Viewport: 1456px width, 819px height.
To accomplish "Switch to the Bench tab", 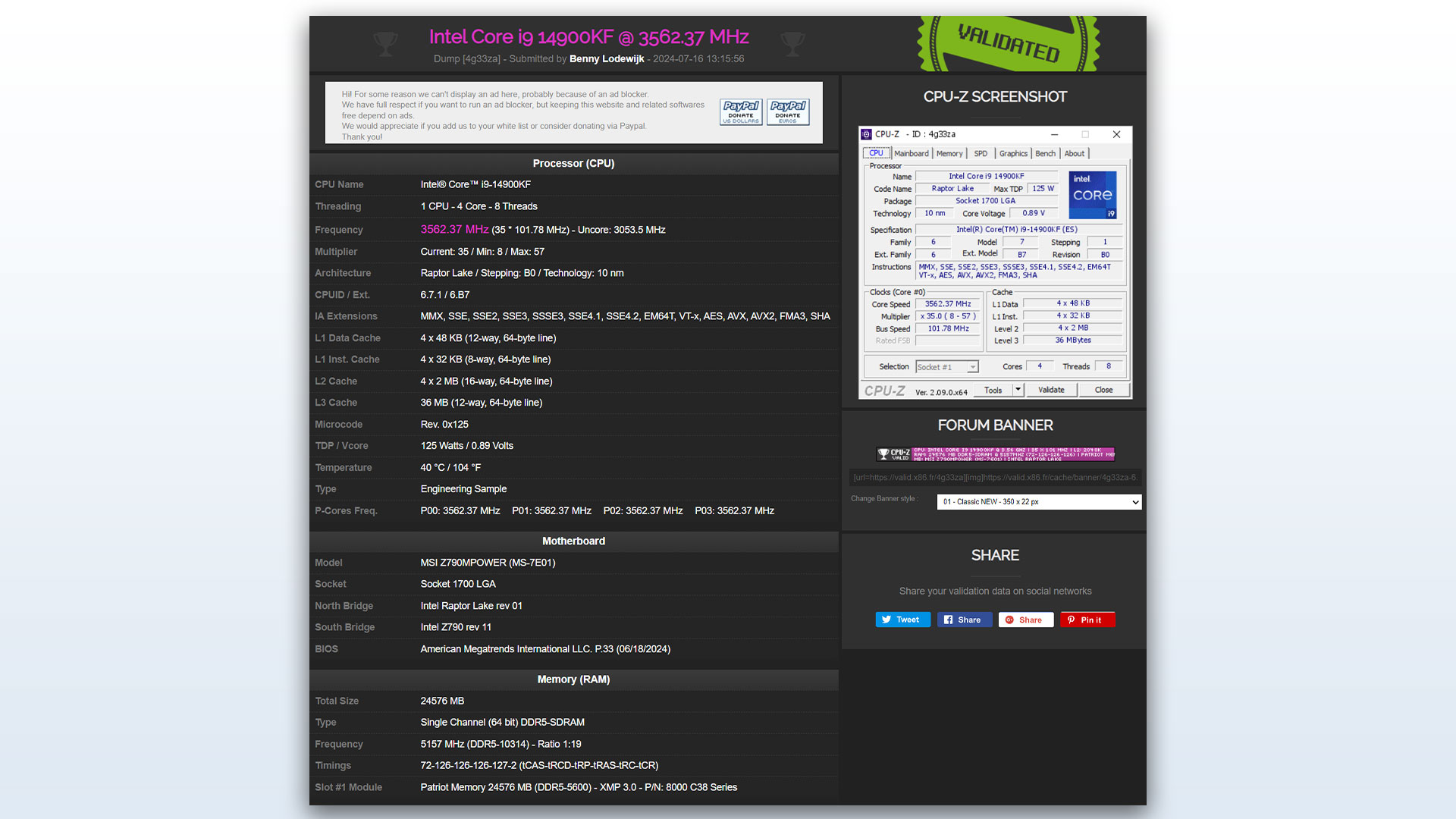I will 1045,153.
